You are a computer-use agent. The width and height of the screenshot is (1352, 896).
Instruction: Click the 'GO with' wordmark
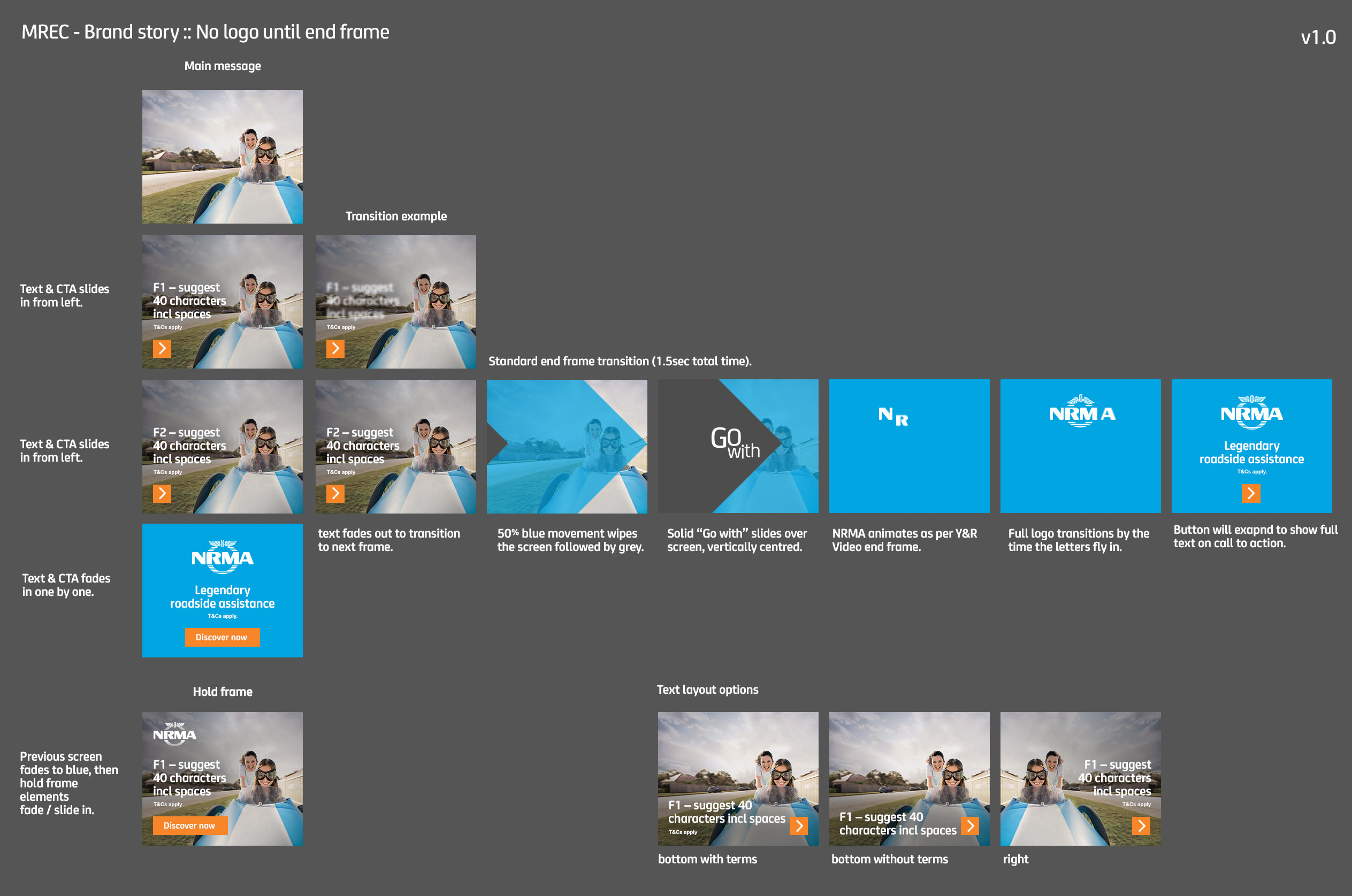[735, 443]
